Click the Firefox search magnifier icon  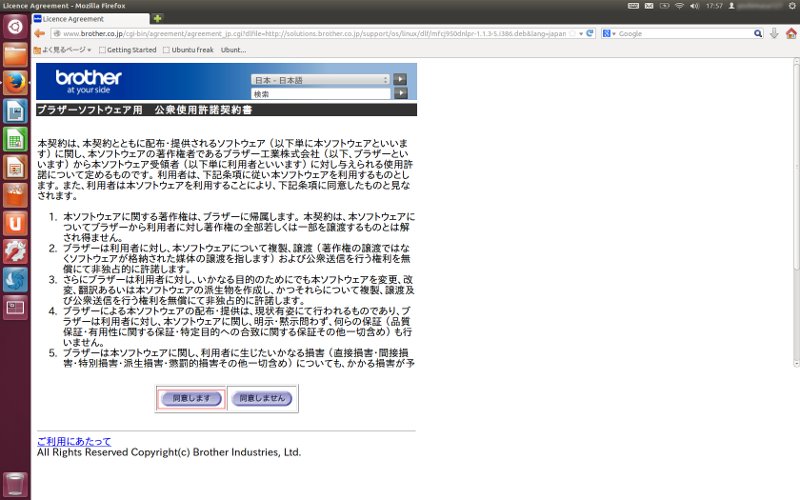758,34
